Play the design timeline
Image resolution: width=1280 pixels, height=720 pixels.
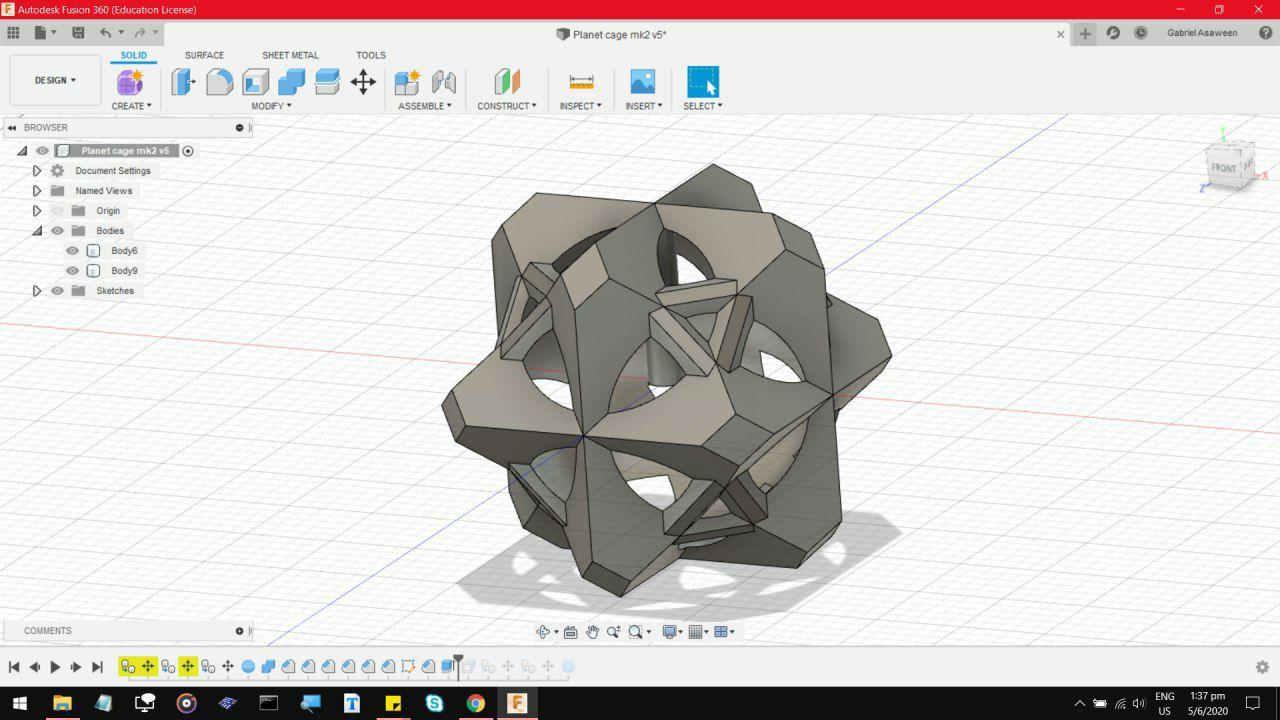coord(55,667)
